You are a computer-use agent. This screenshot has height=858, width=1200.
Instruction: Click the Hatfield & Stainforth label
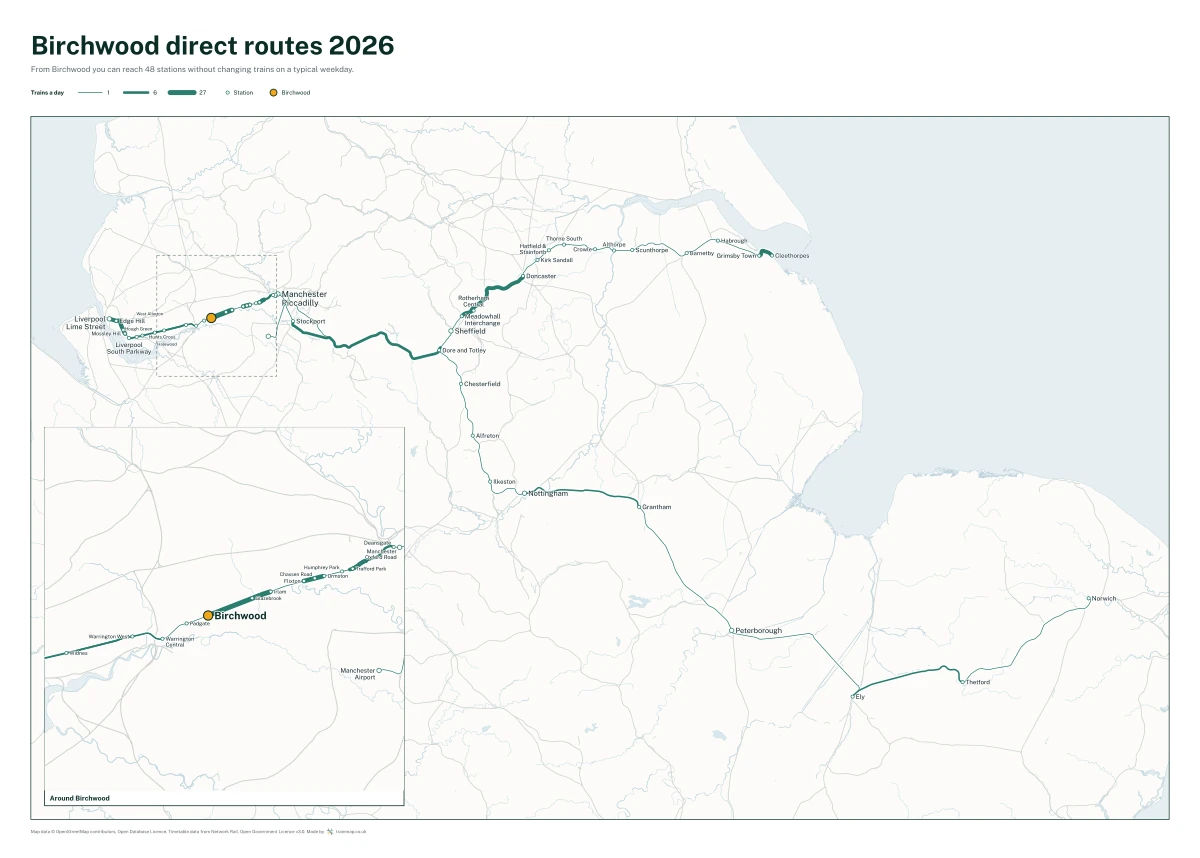533,248
